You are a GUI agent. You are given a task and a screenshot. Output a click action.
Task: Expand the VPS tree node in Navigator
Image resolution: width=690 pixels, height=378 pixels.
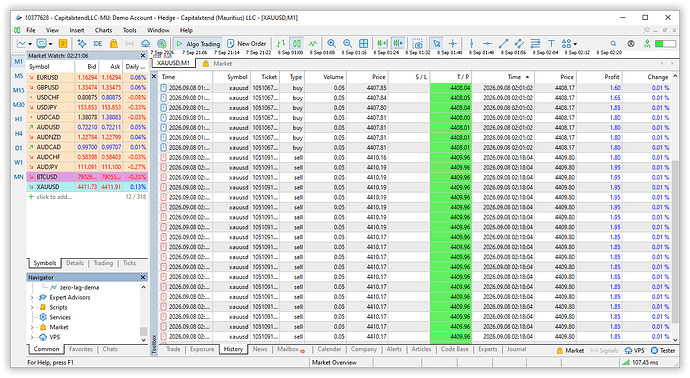32,337
